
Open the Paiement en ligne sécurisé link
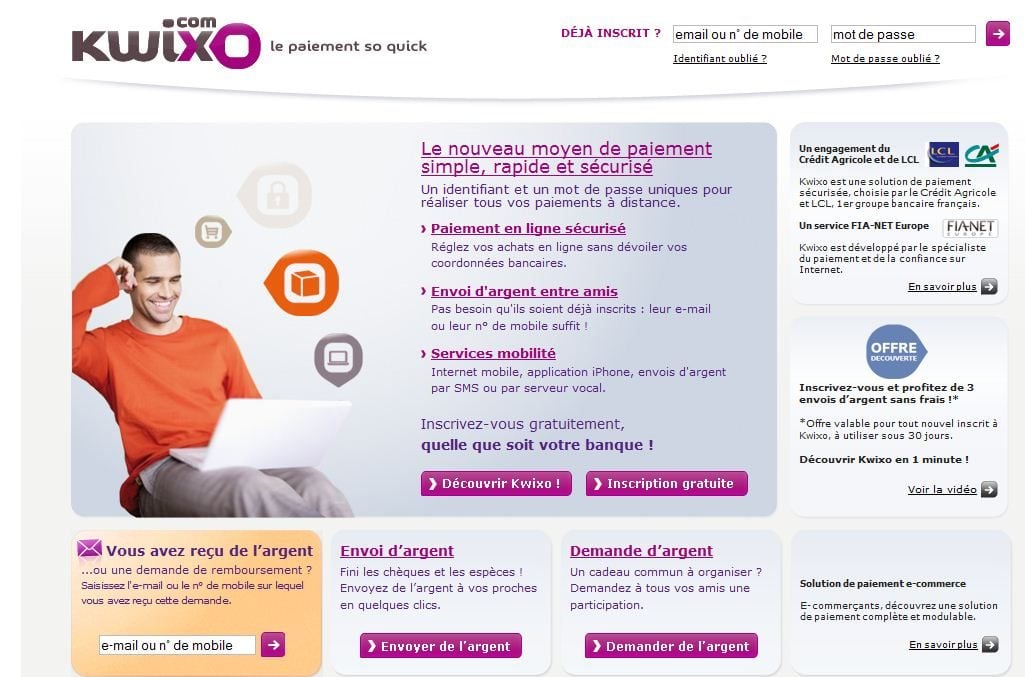(528, 229)
